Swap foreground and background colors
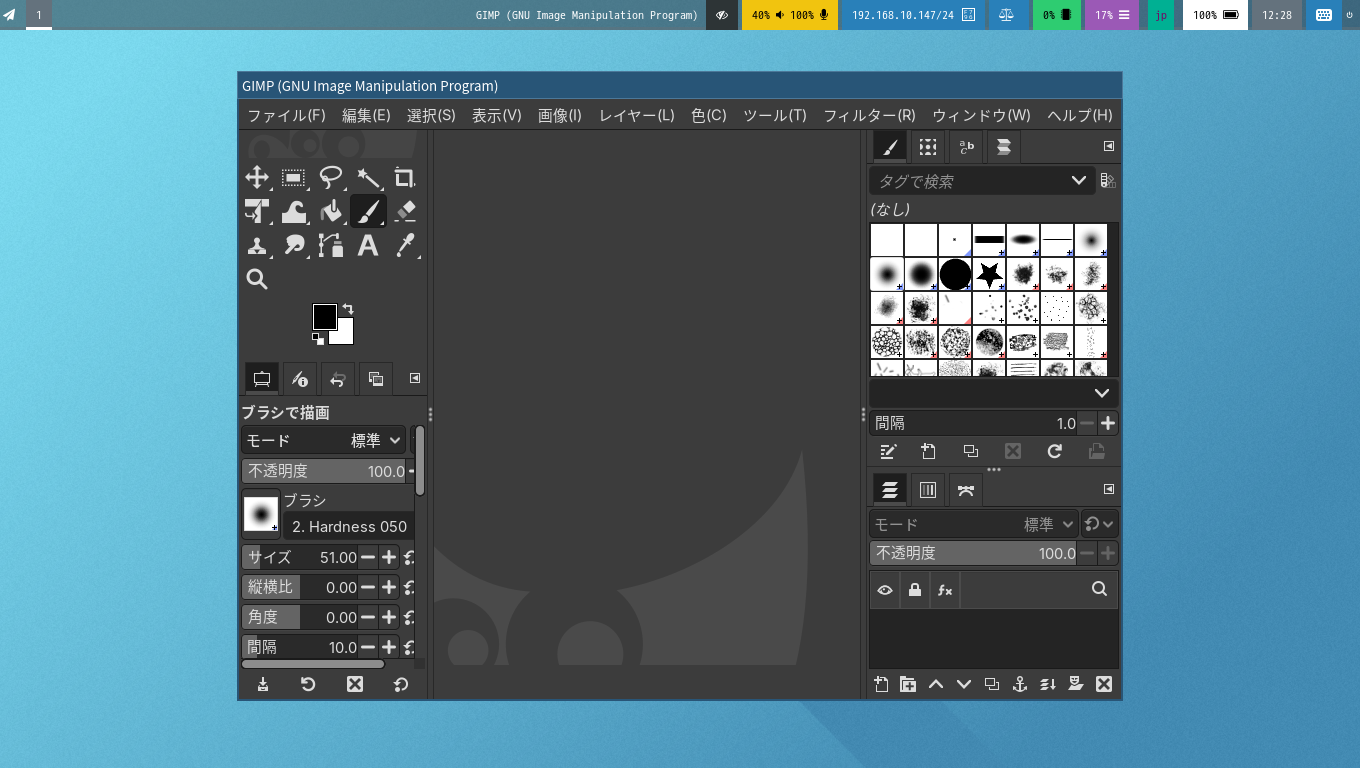Screen dimensions: 1360x768 coord(348,309)
